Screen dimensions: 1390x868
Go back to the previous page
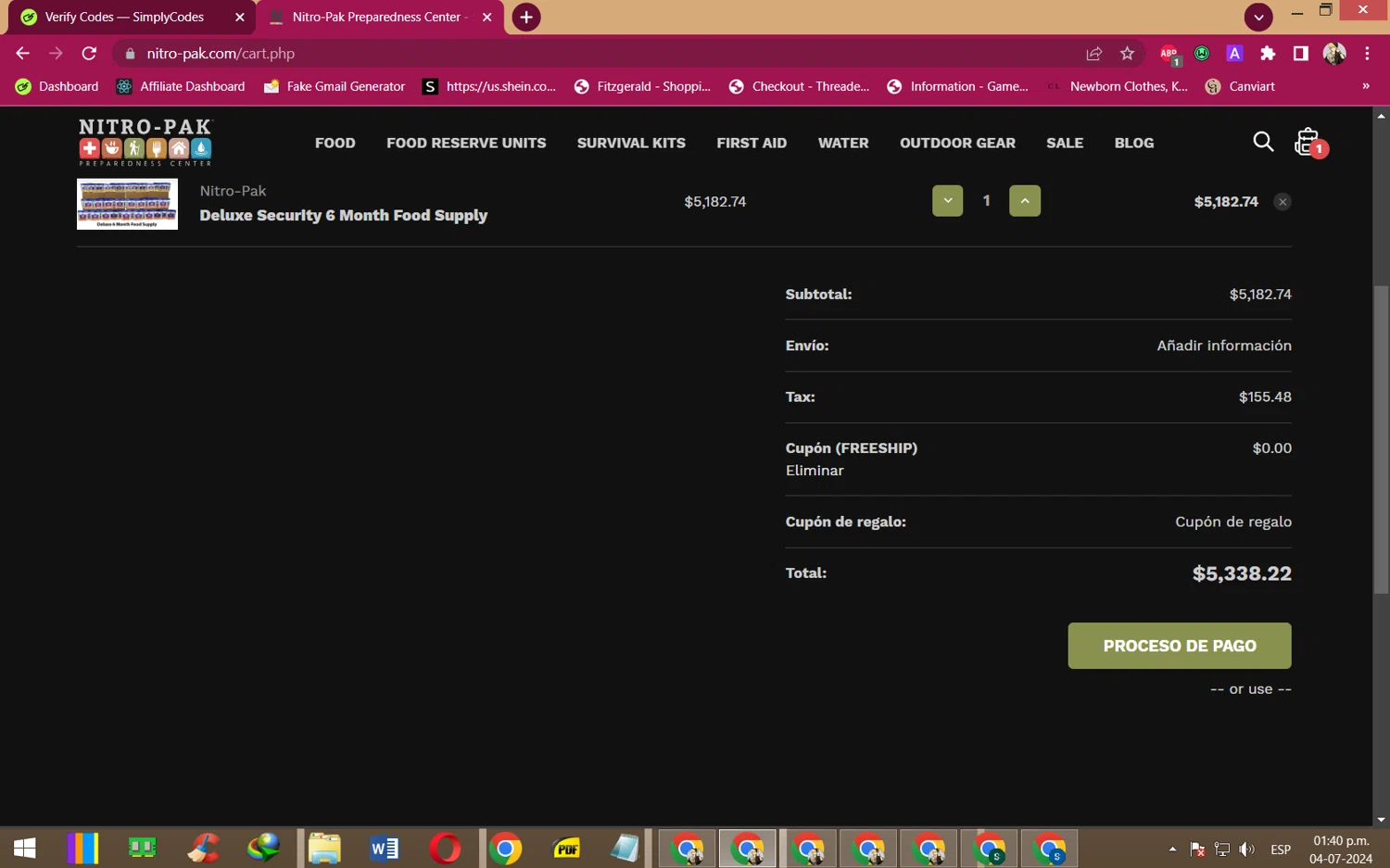[x=22, y=53]
